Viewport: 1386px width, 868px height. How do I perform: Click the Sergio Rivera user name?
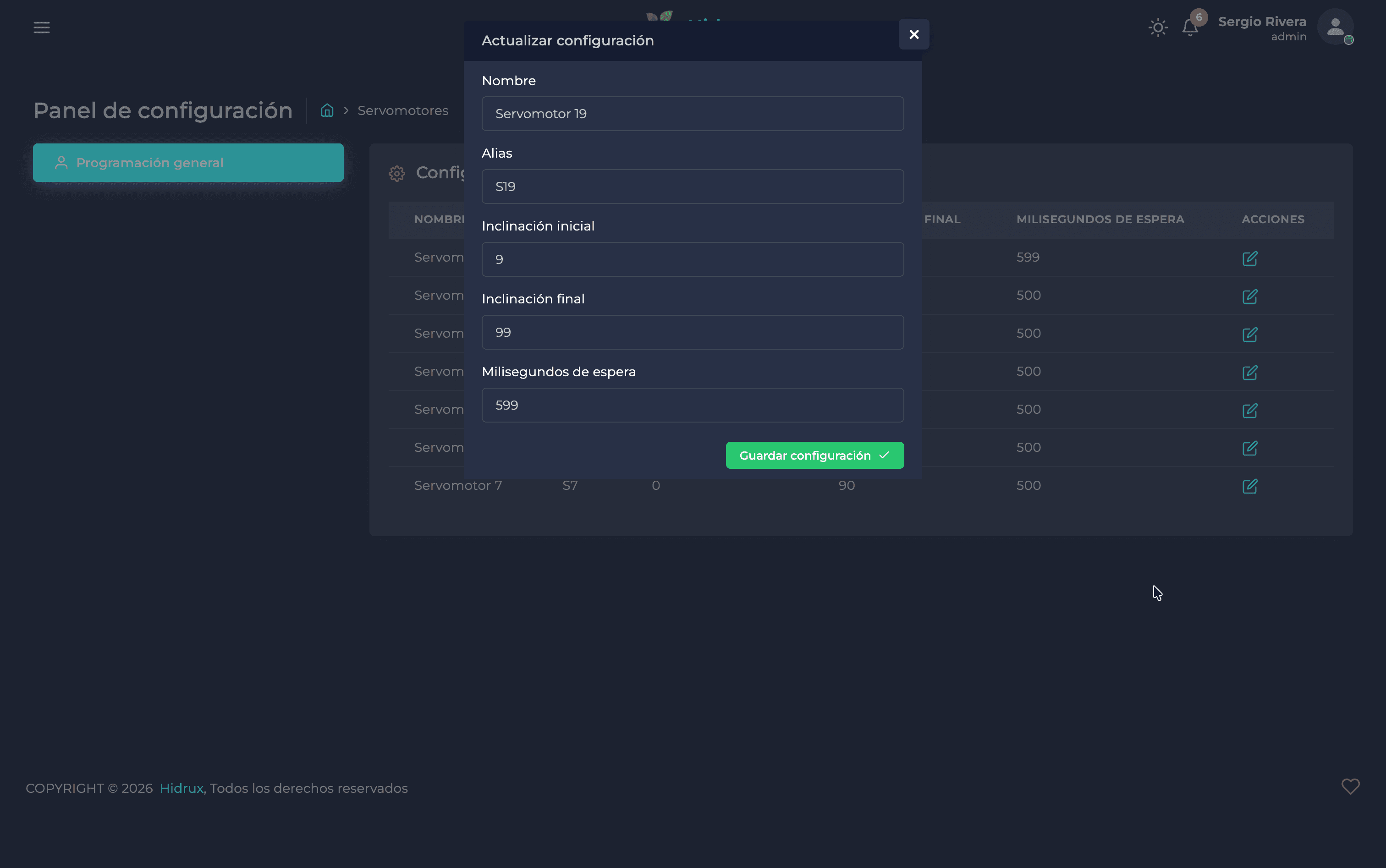[x=1262, y=22]
